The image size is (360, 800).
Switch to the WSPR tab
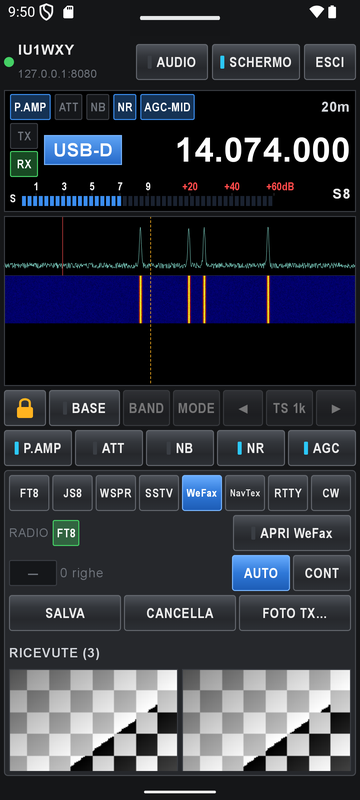[116, 493]
